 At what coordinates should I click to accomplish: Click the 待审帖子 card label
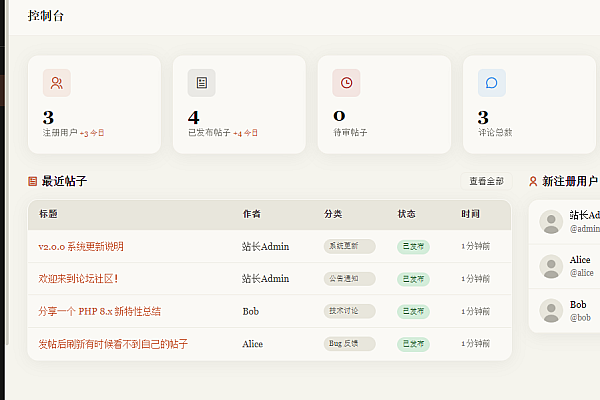350,132
